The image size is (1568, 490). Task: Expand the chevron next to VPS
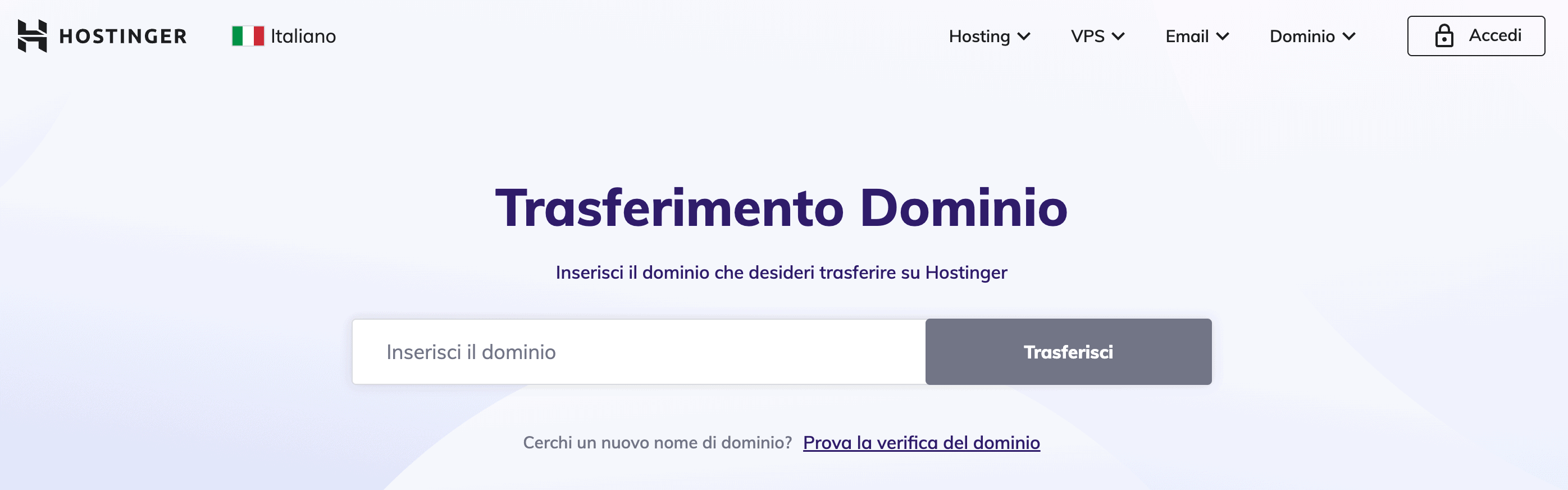pyautogui.click(x=1118, y=37)
